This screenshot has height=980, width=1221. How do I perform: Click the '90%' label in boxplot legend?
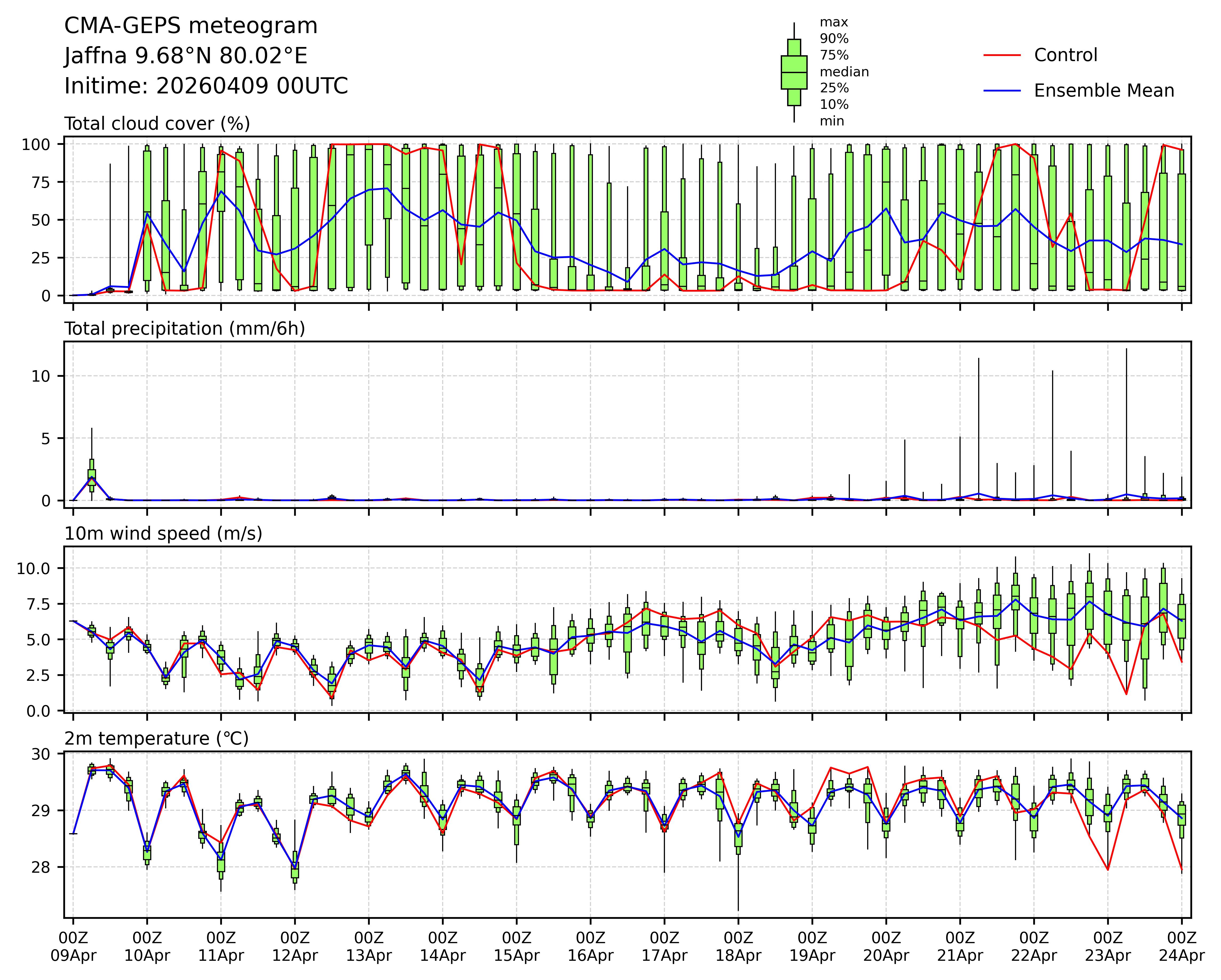pos(834,39)
